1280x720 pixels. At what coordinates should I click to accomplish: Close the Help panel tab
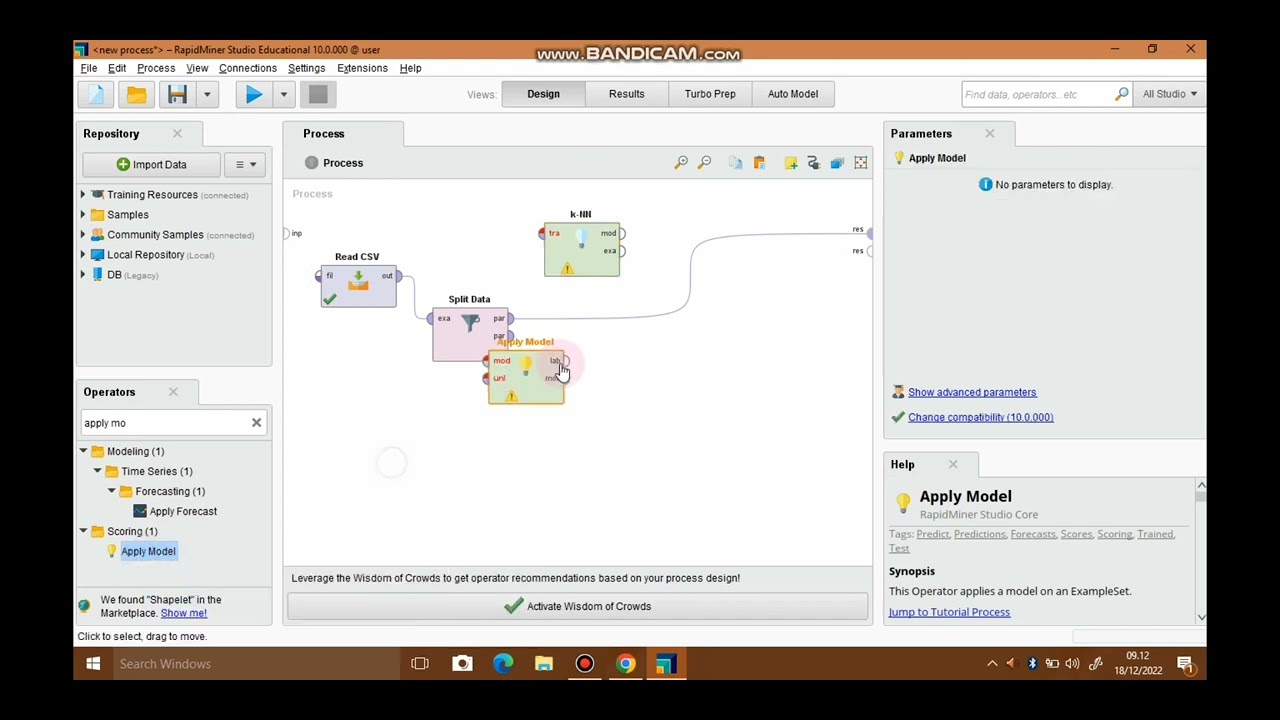[x=953, y=464]
